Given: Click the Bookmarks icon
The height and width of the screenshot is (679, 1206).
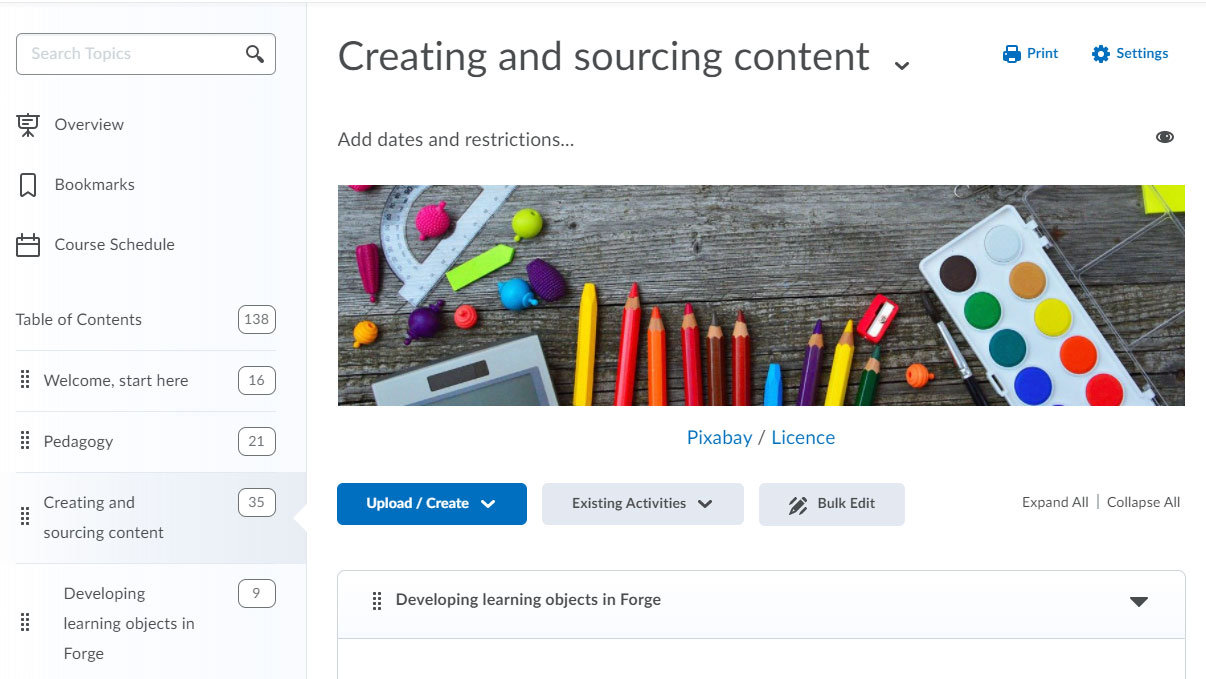Looking at the screenshot, I should click(28, 185).
